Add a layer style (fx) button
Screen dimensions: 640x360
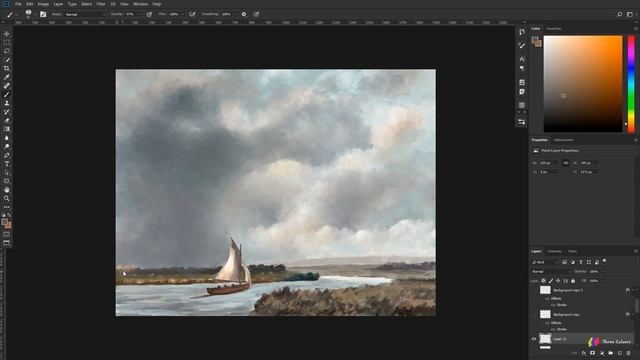click(x=584, y=353)
